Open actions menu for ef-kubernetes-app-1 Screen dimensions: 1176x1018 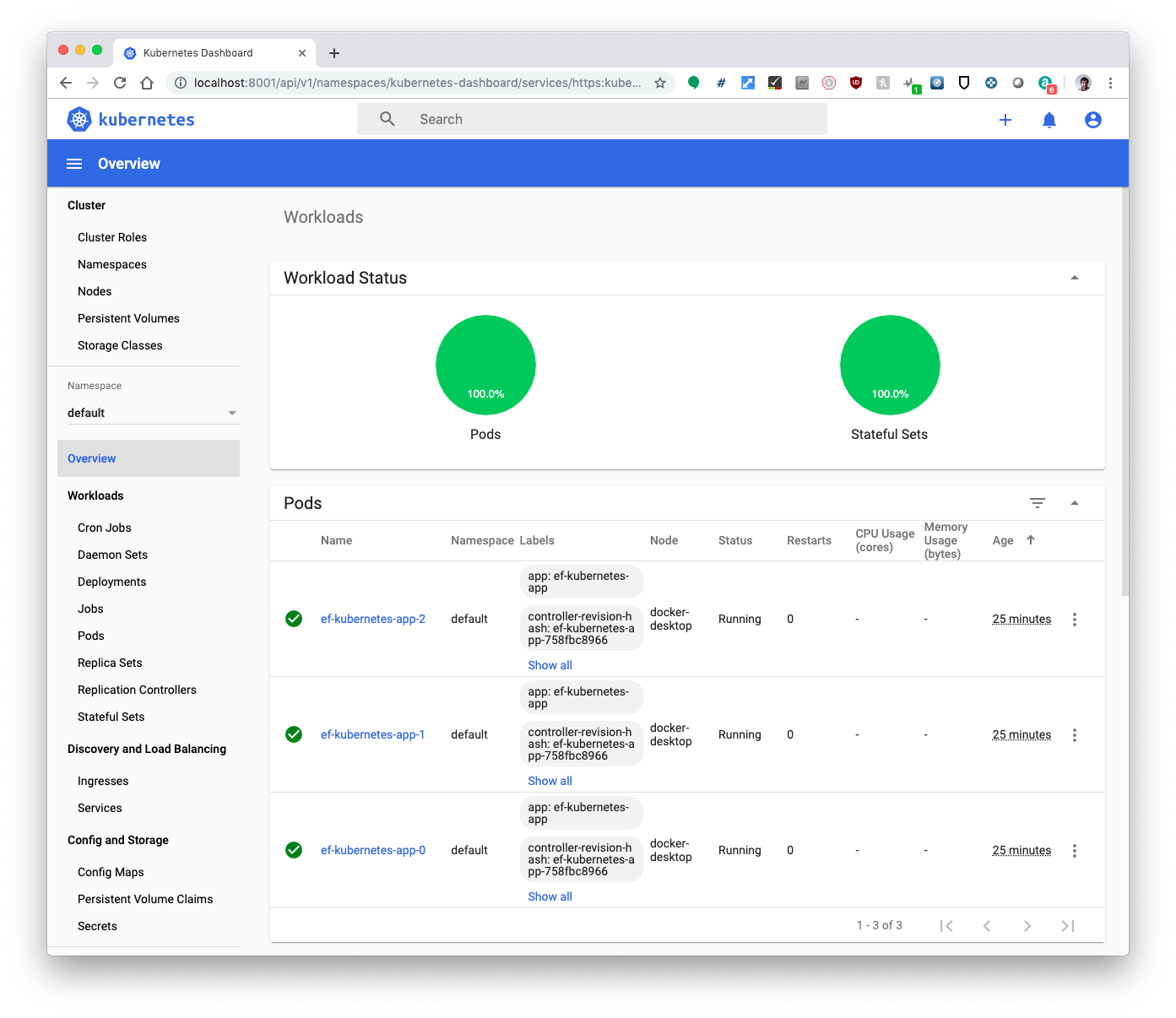pyautogui.click(x=1075, y=735)
